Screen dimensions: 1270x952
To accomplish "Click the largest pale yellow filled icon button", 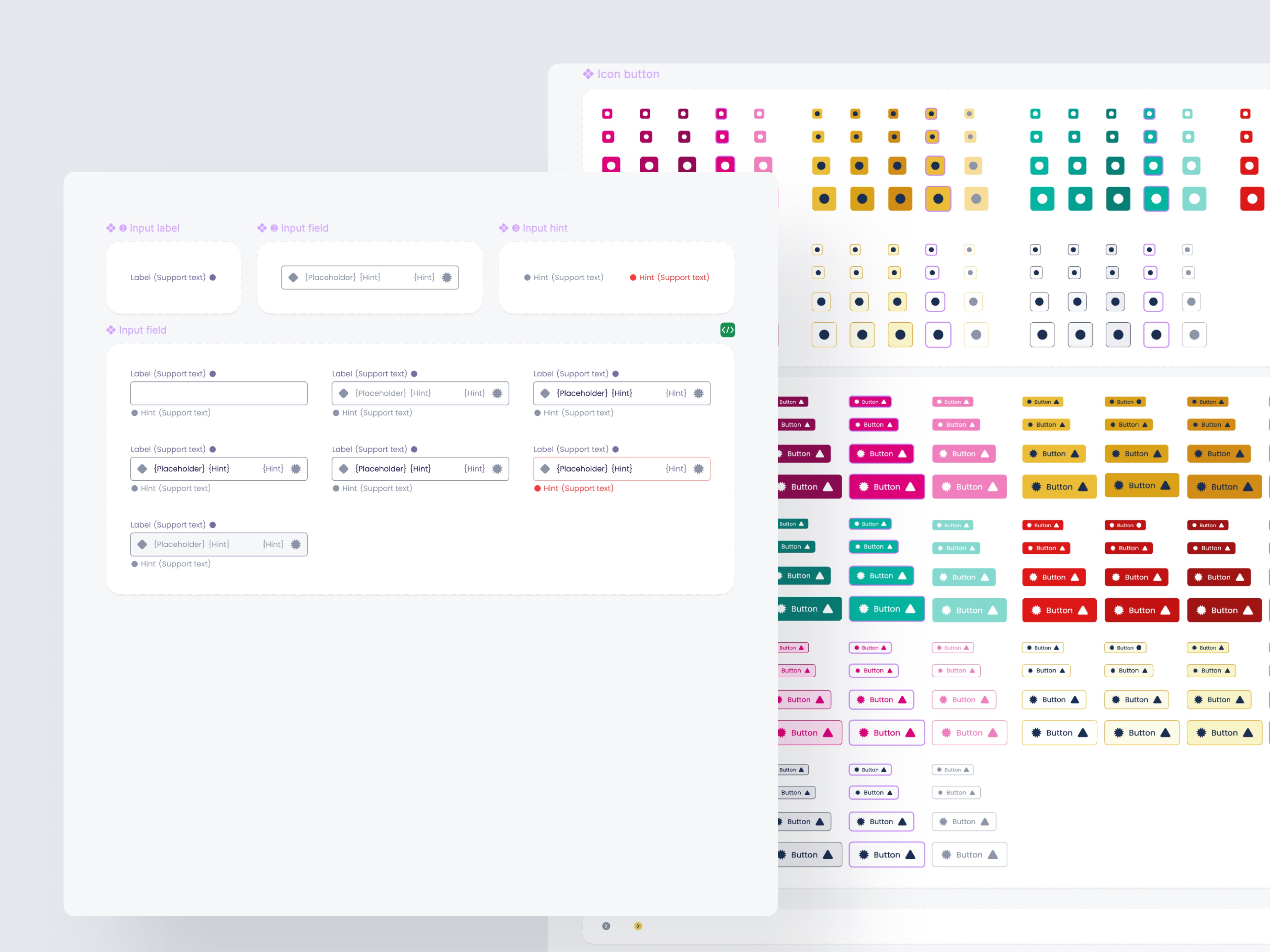I will pyautogui.click(x=976, y=199).
